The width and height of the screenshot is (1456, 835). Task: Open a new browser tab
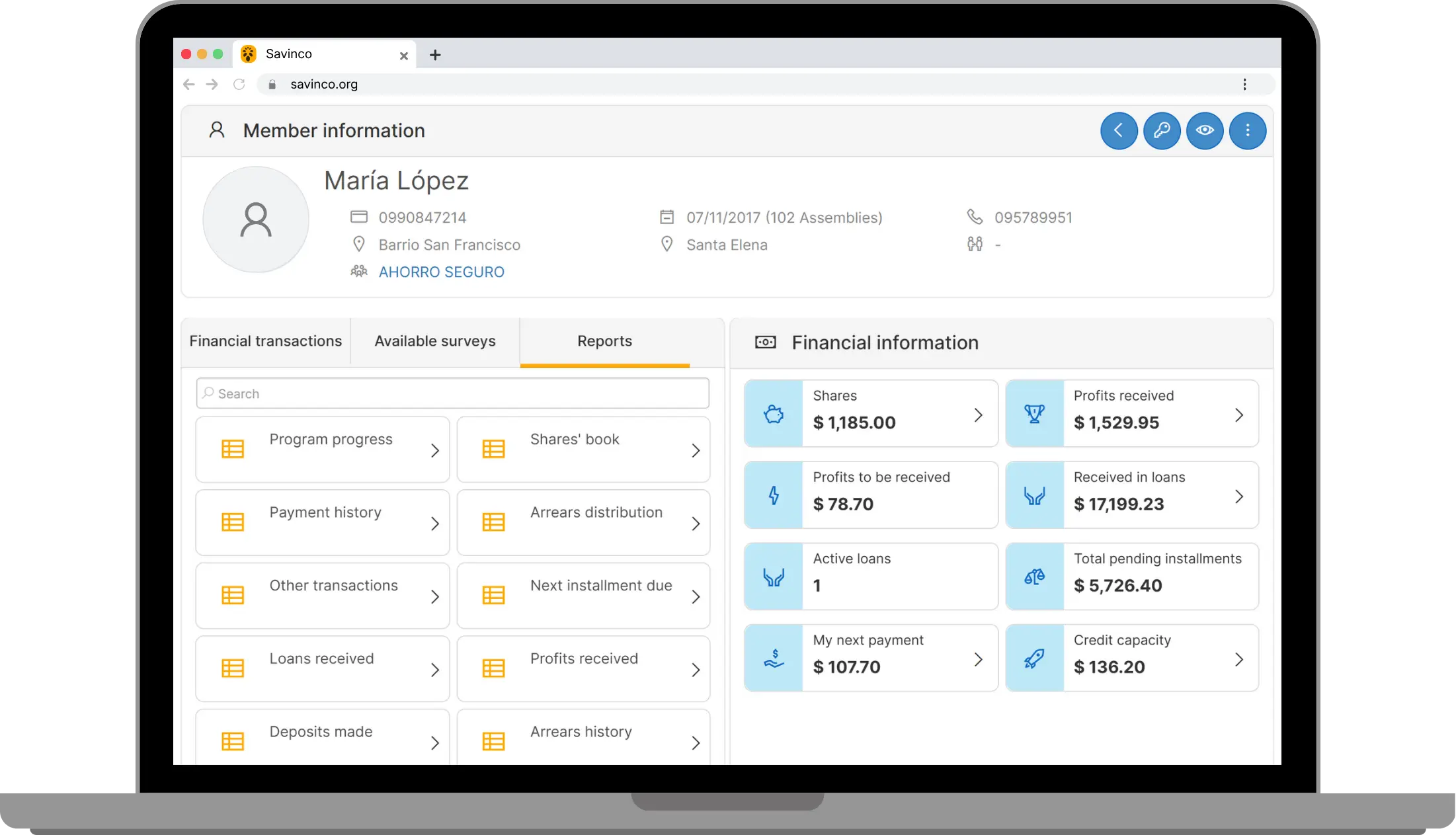point(435,56)
